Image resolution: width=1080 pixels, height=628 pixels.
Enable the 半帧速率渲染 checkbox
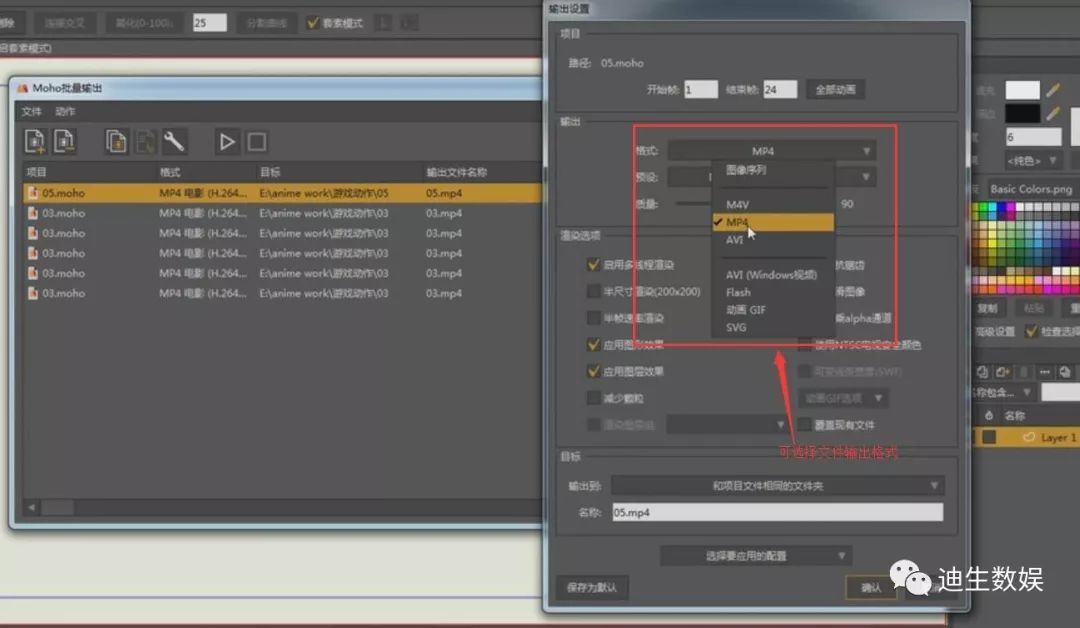[x=593, y=317]
